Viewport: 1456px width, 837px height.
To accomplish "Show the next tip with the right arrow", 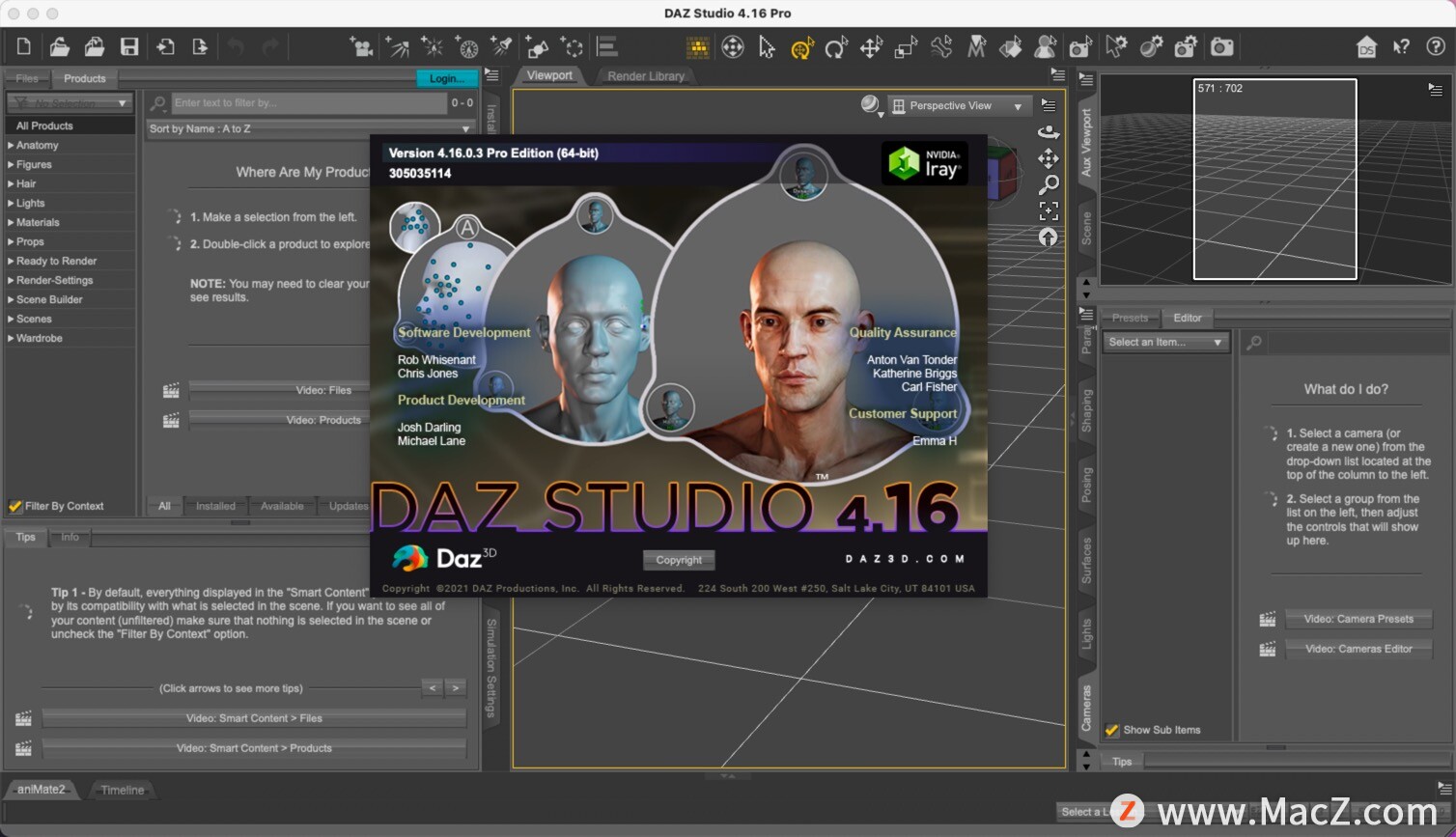I will [x=456, y=688].
